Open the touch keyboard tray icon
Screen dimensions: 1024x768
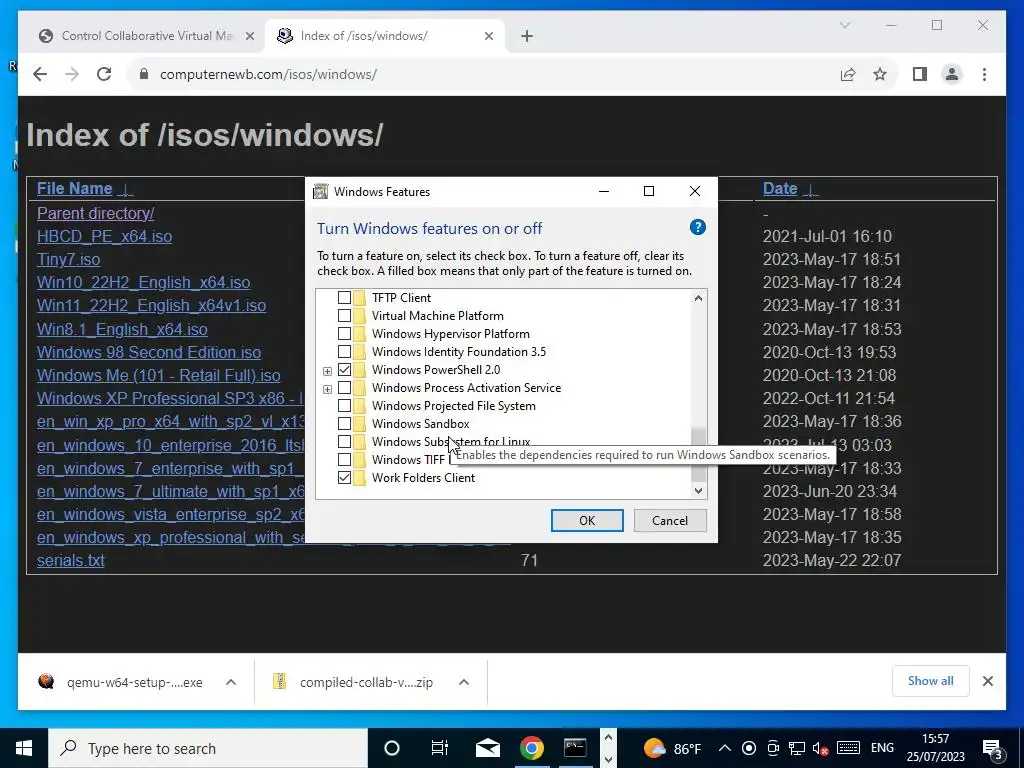[848, 748]
